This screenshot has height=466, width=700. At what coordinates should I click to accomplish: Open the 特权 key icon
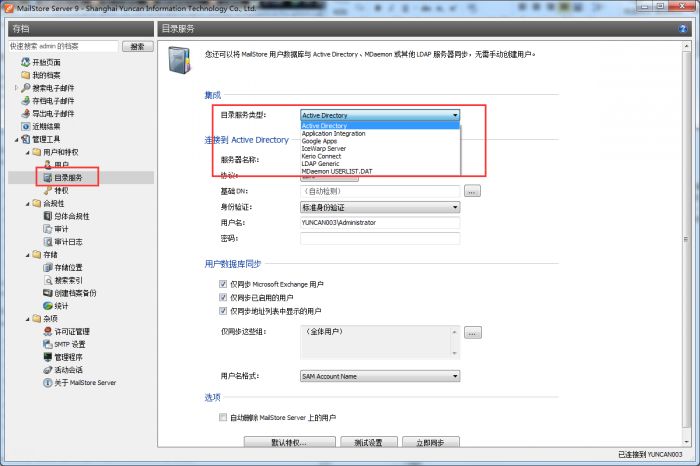48,191
